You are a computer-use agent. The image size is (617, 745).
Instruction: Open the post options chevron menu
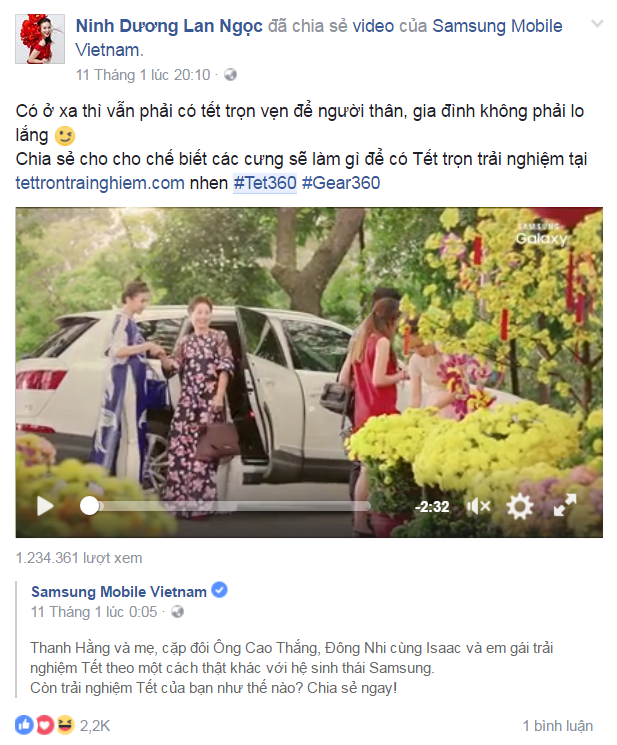(x=597, y=23)
